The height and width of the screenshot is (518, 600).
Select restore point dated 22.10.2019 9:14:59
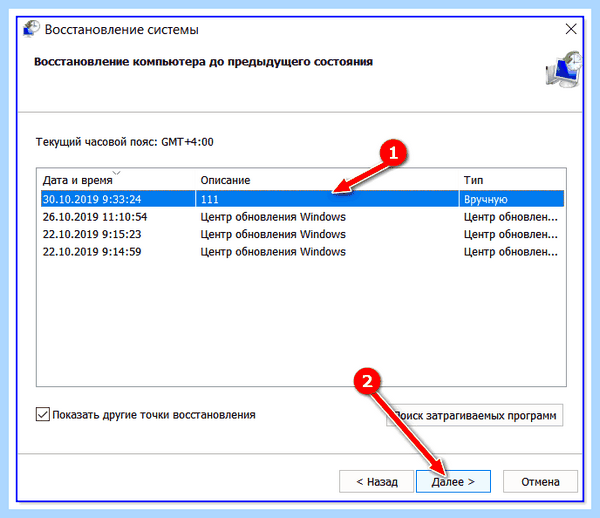click(x=302, y=252)
